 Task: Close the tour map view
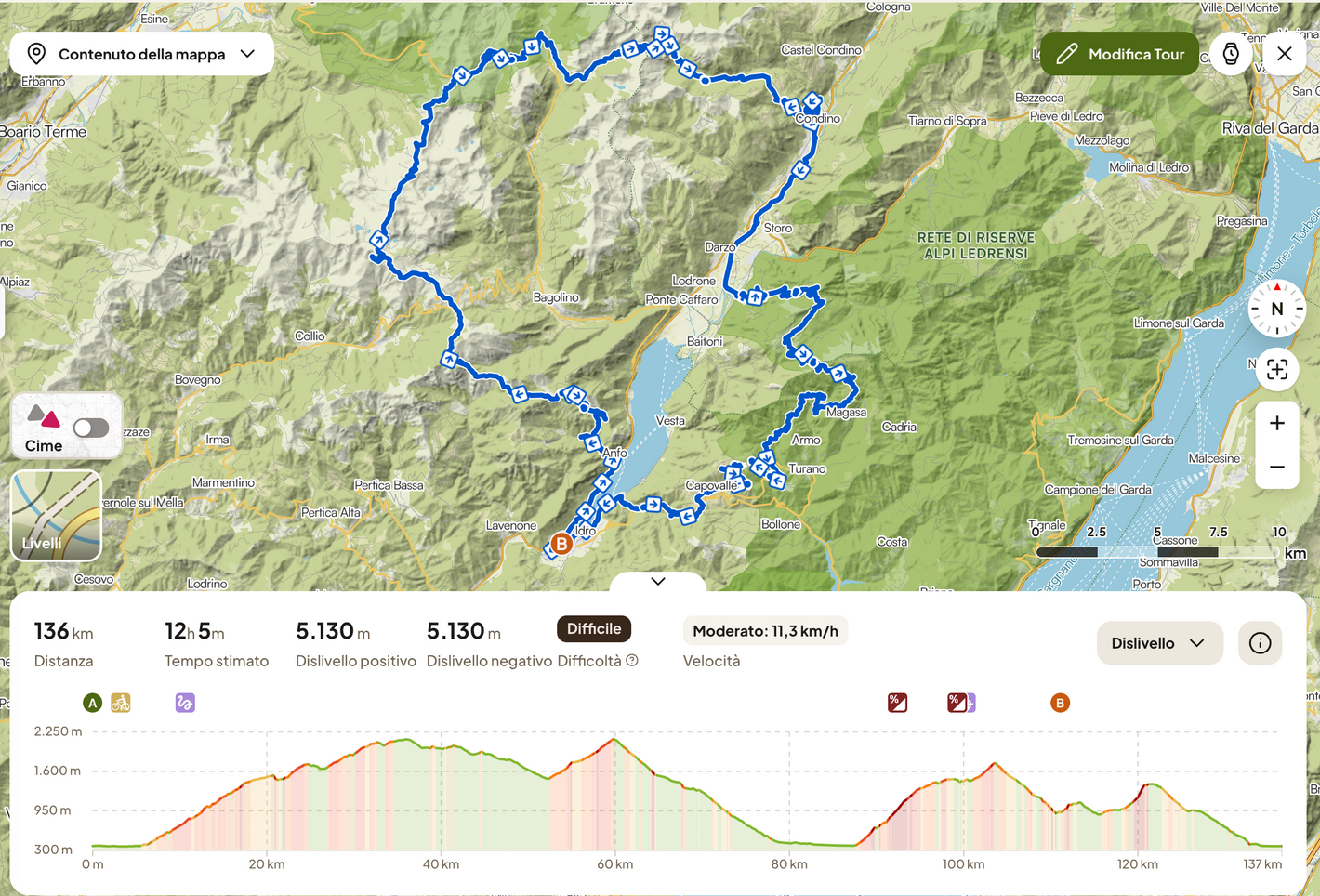coord(1285,54)
